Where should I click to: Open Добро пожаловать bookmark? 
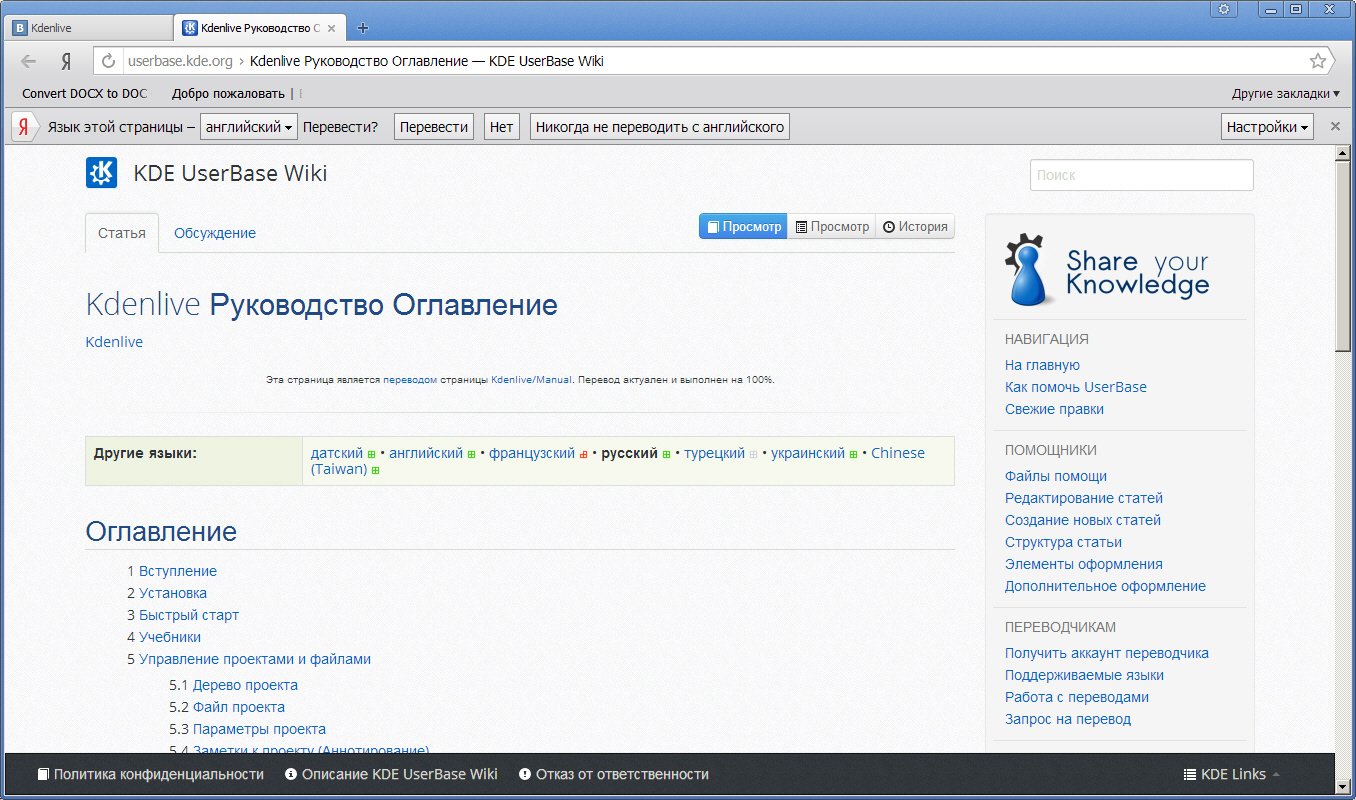[x=228, y=93]
